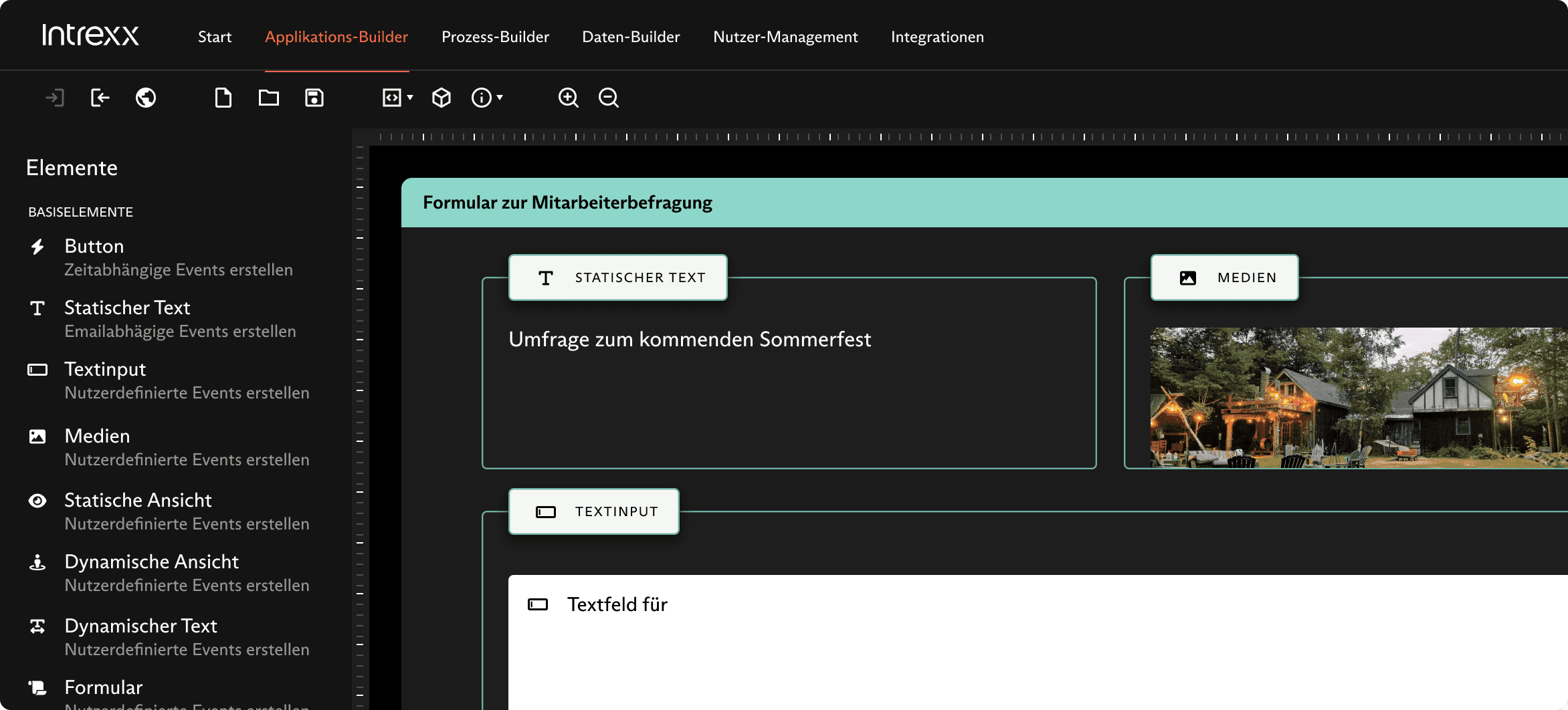Image resolution: width=1568 pixels, height=710 pixels.
Task: Switch to Daten-Builder tab
Action: click(631, 37)
